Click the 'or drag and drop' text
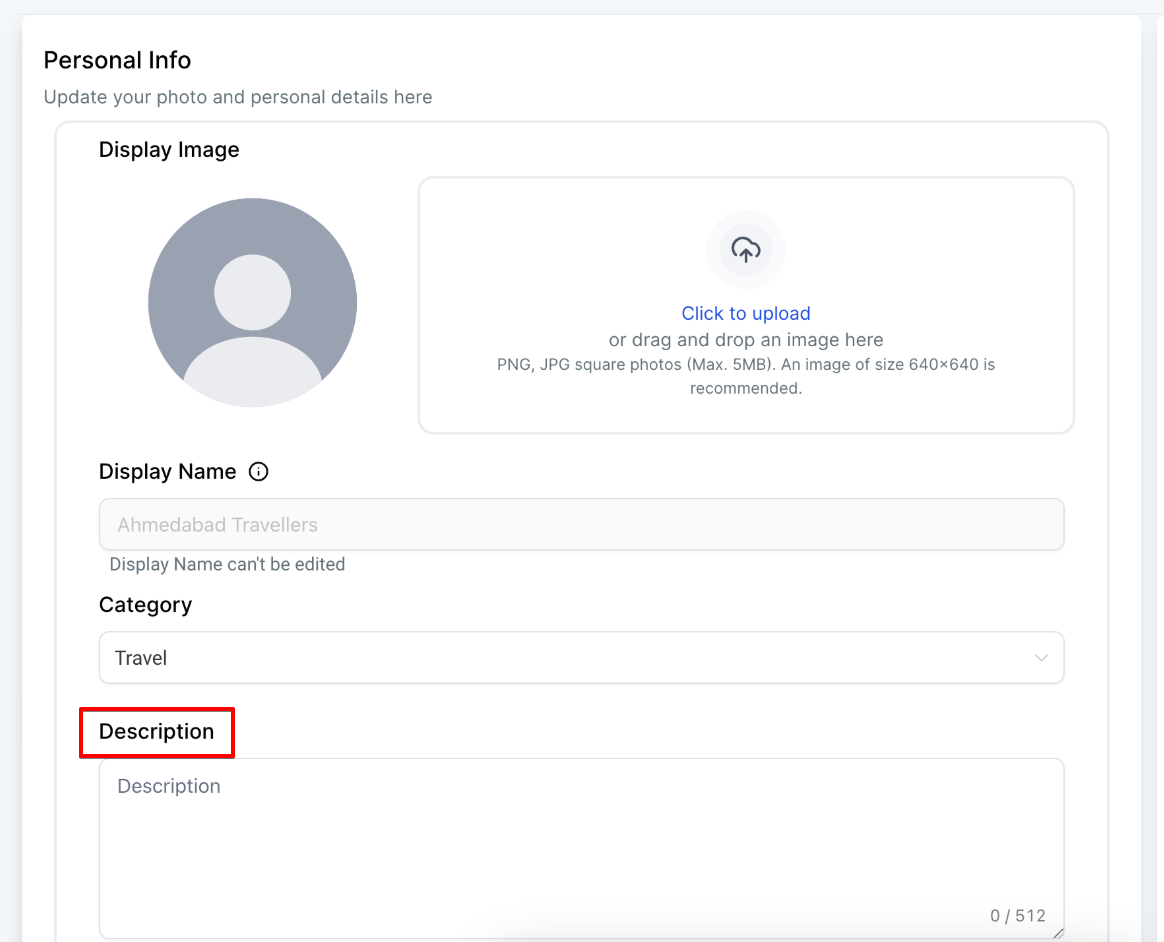 pyautogui.click(x=746, y=340)
